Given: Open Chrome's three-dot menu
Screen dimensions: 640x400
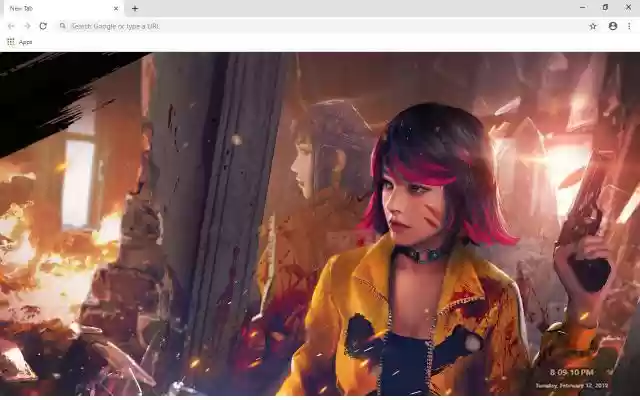Looking at the screenshot, I should pyautogui.click(x=629, y=26).
